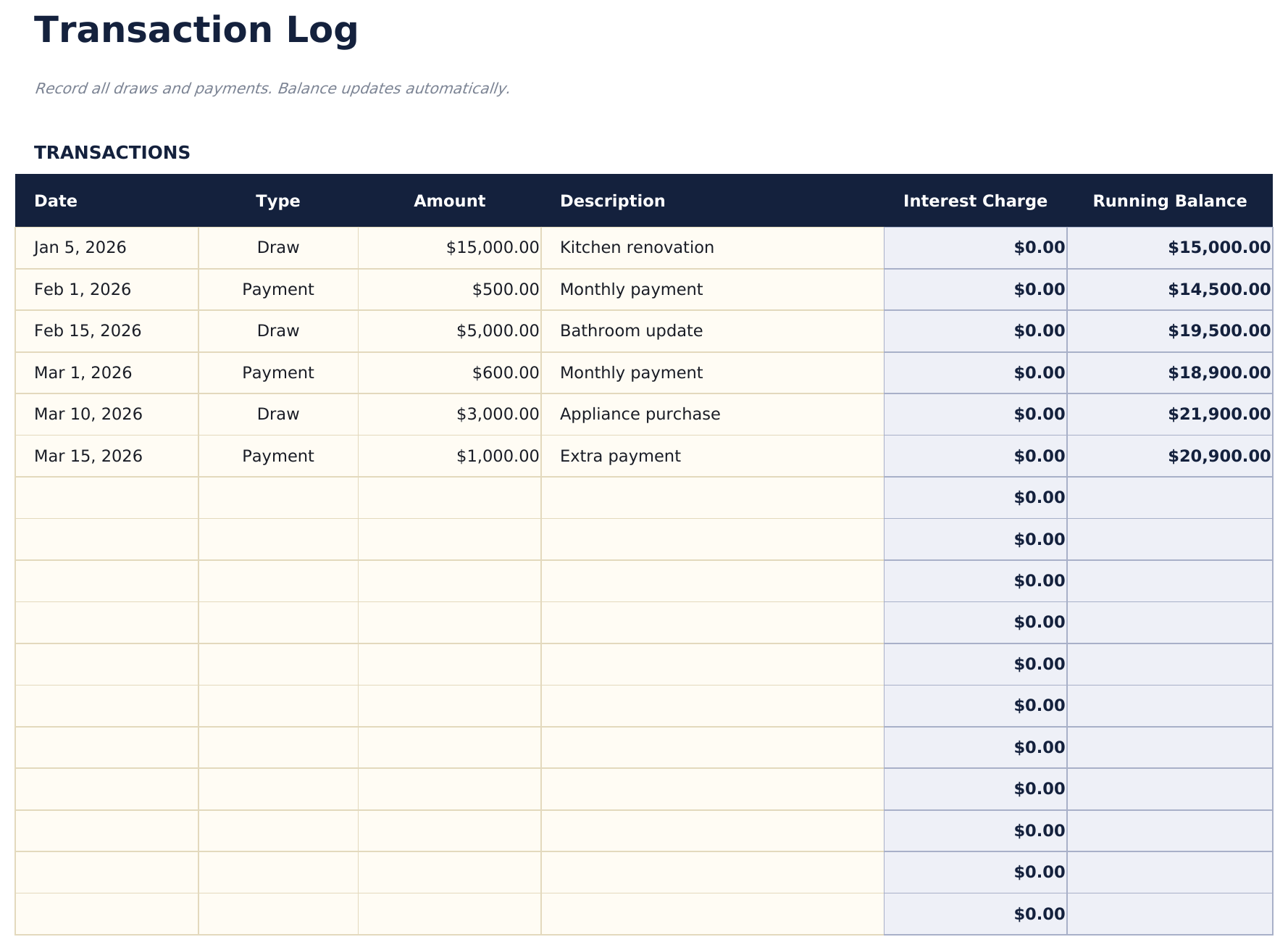1288x950 pixels.
Task: Click the first empty date cell below Mar 15
Action: pyautogui.click(x=106, y=497)
